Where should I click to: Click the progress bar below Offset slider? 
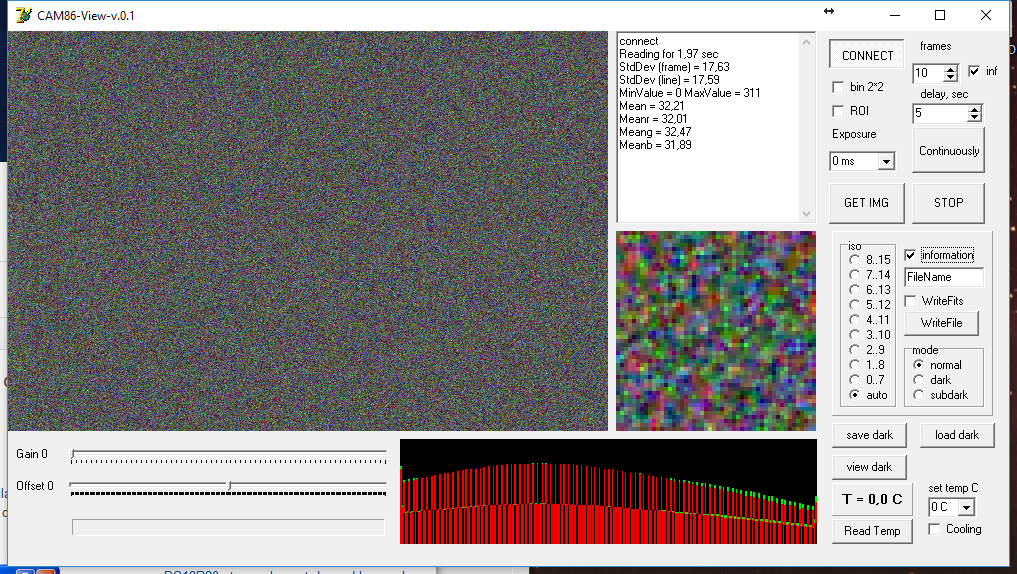tap(228, 527)
